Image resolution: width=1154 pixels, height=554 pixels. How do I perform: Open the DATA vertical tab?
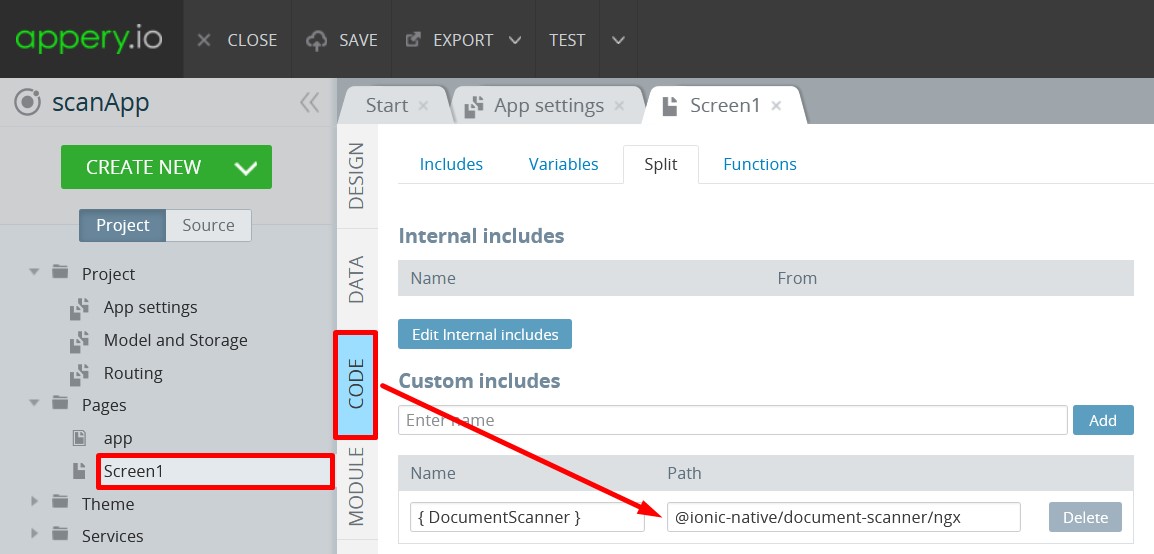click(x=357, y=279)
